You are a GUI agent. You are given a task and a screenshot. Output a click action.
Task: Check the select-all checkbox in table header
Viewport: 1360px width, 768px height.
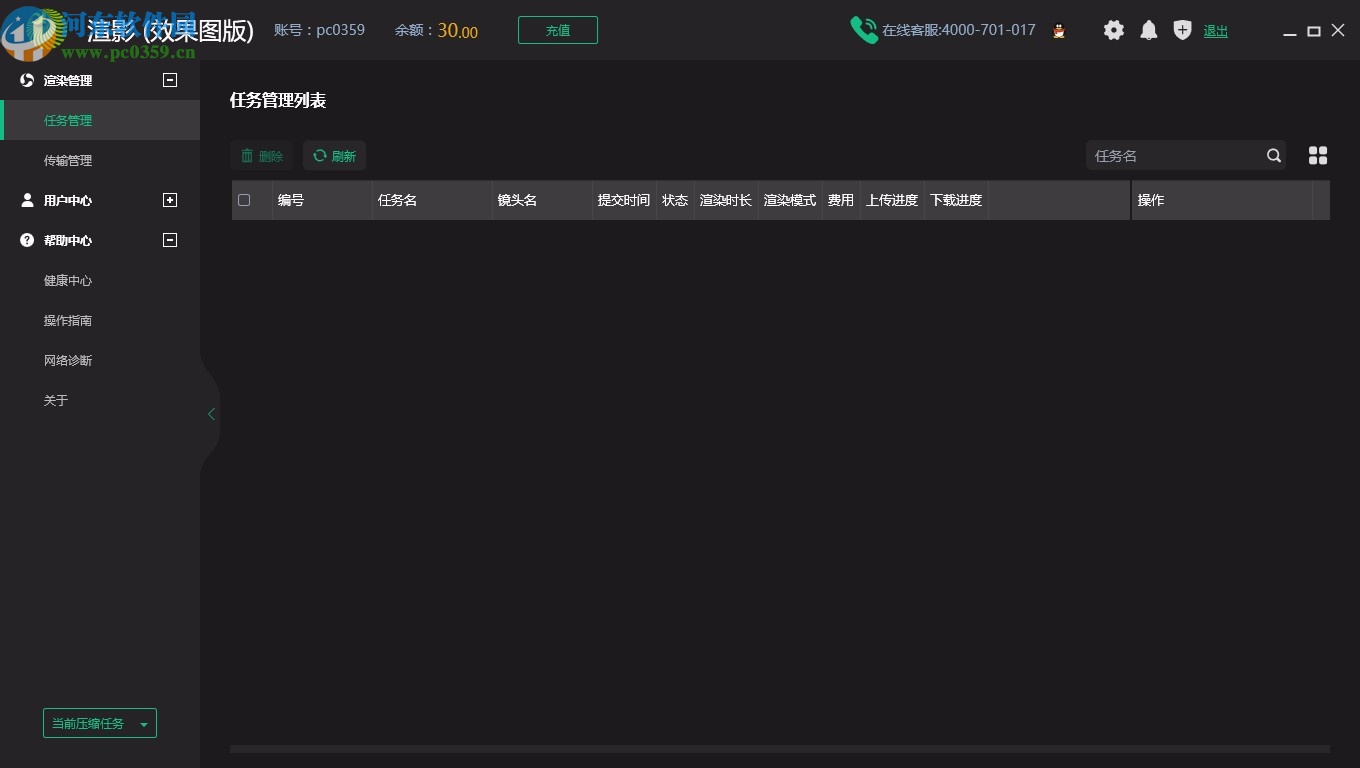click(x=243, y=200)
